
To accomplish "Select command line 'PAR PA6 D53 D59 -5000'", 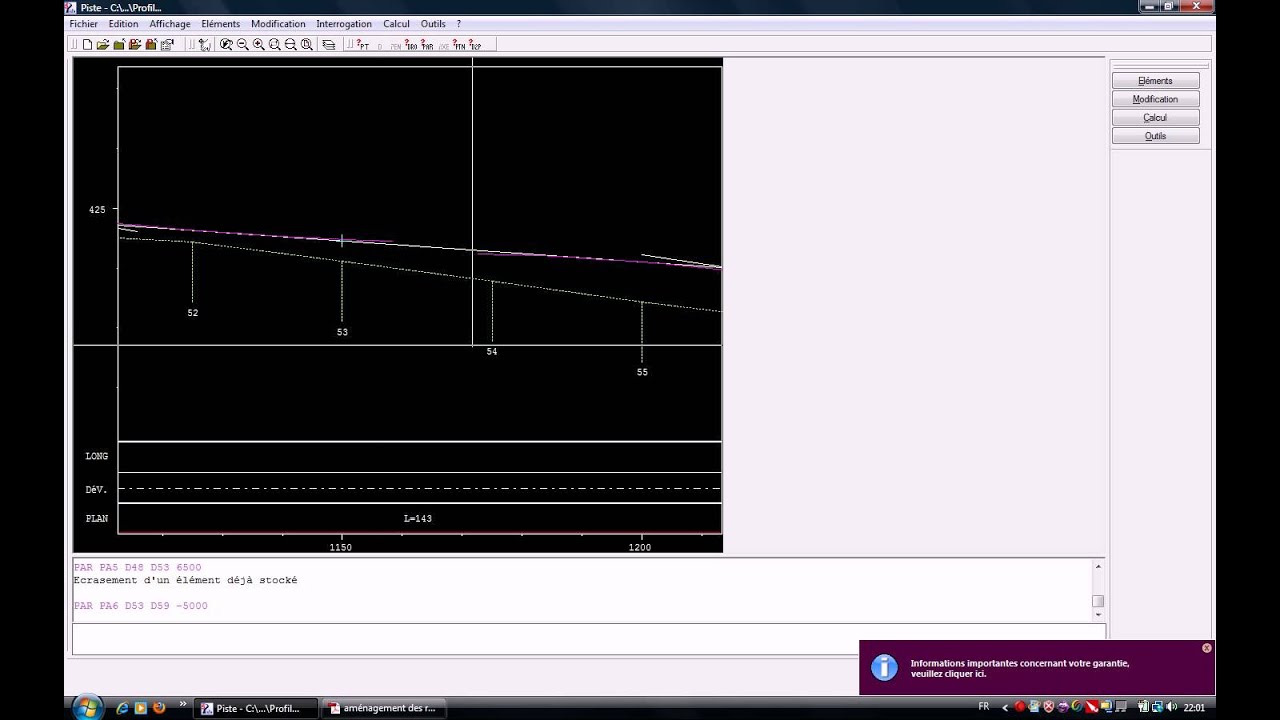I will point(140,606).
